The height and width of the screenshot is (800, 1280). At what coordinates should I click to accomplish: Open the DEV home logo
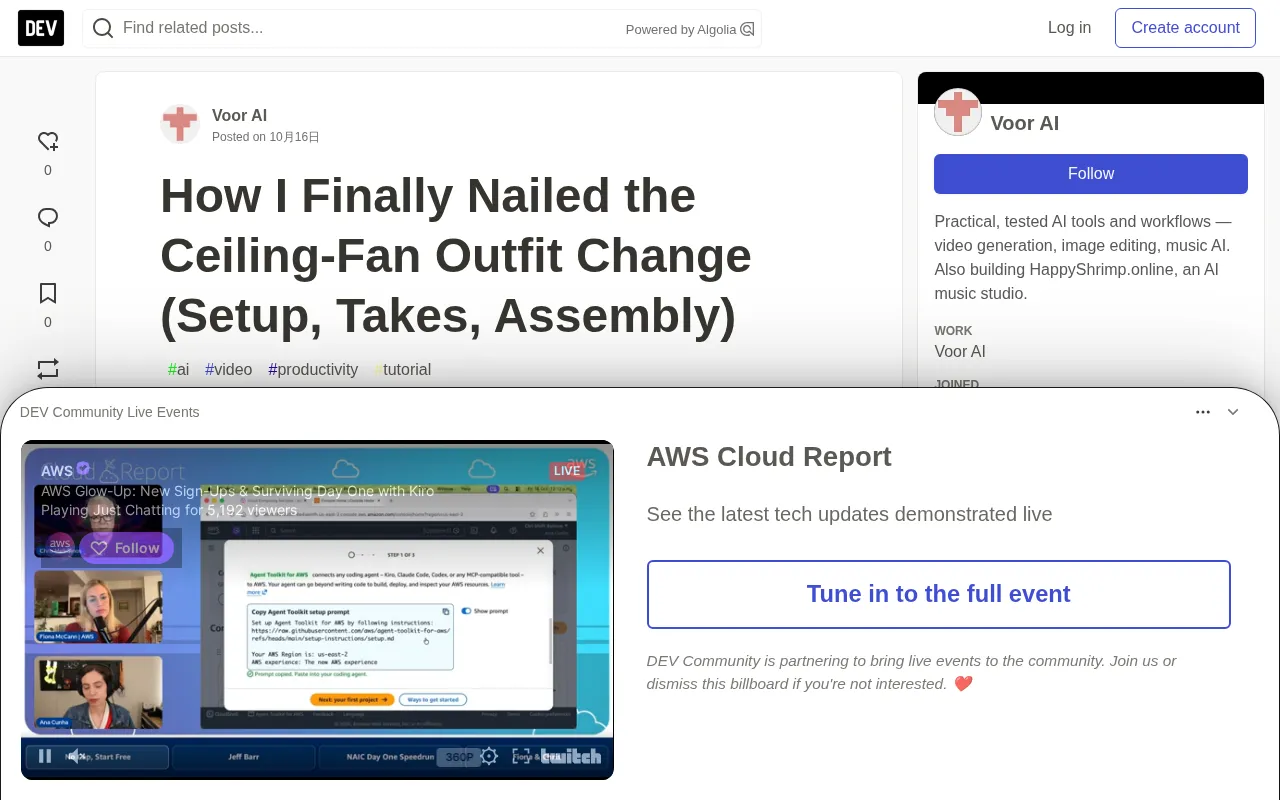click(x=41, y=28)
